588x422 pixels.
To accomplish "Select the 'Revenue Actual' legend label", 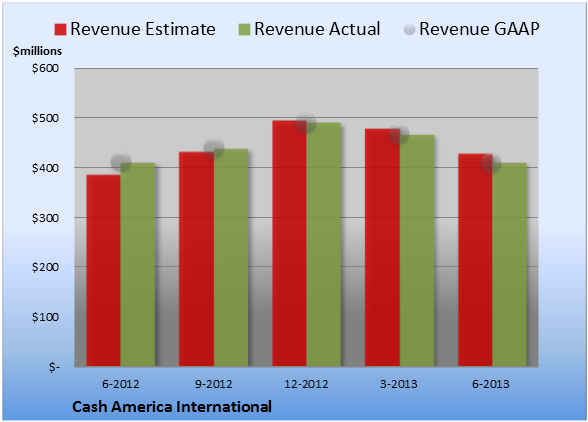I will tap(317, 29).
